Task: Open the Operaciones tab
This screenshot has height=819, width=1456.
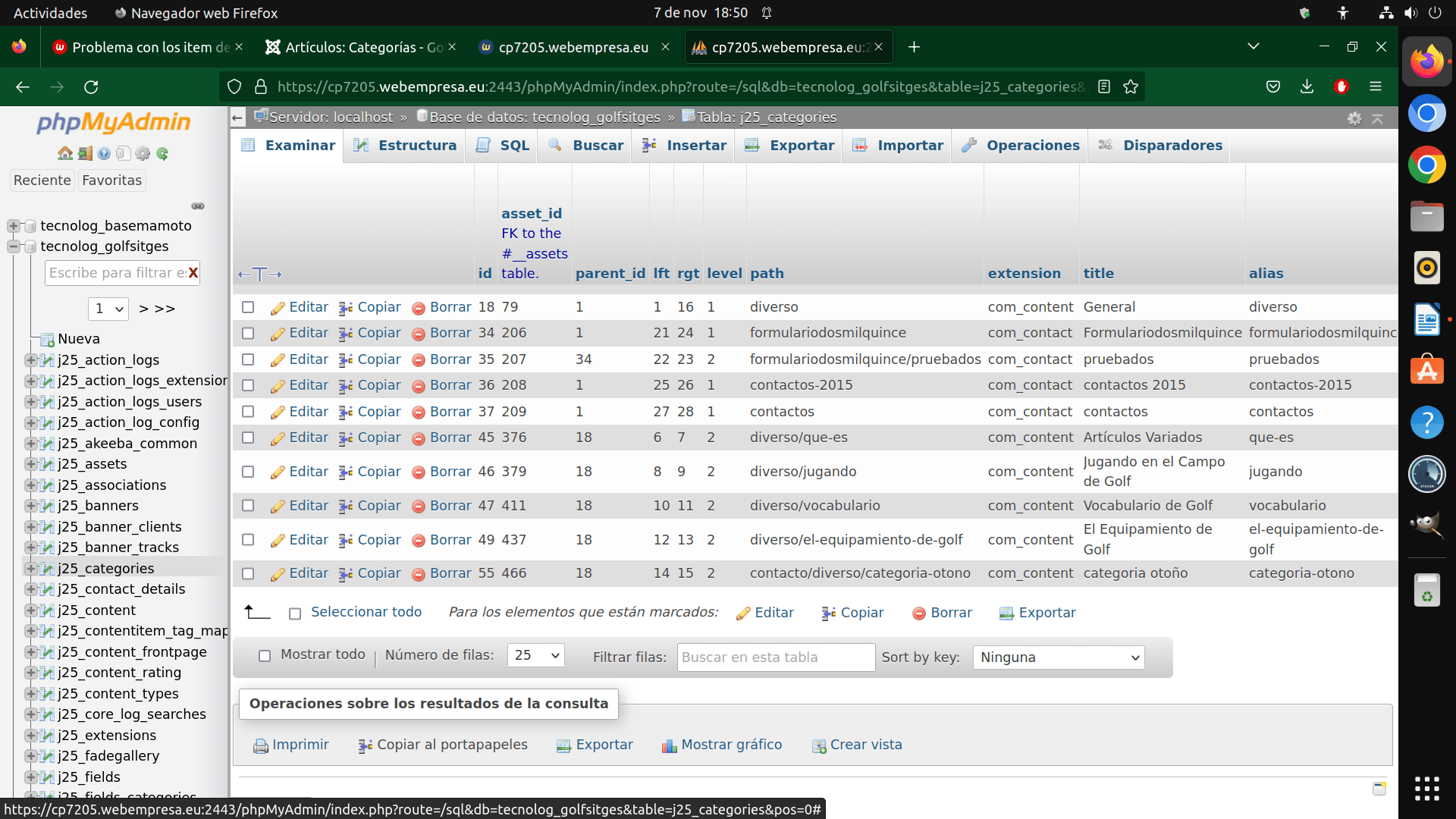Action: point(1020,146)
